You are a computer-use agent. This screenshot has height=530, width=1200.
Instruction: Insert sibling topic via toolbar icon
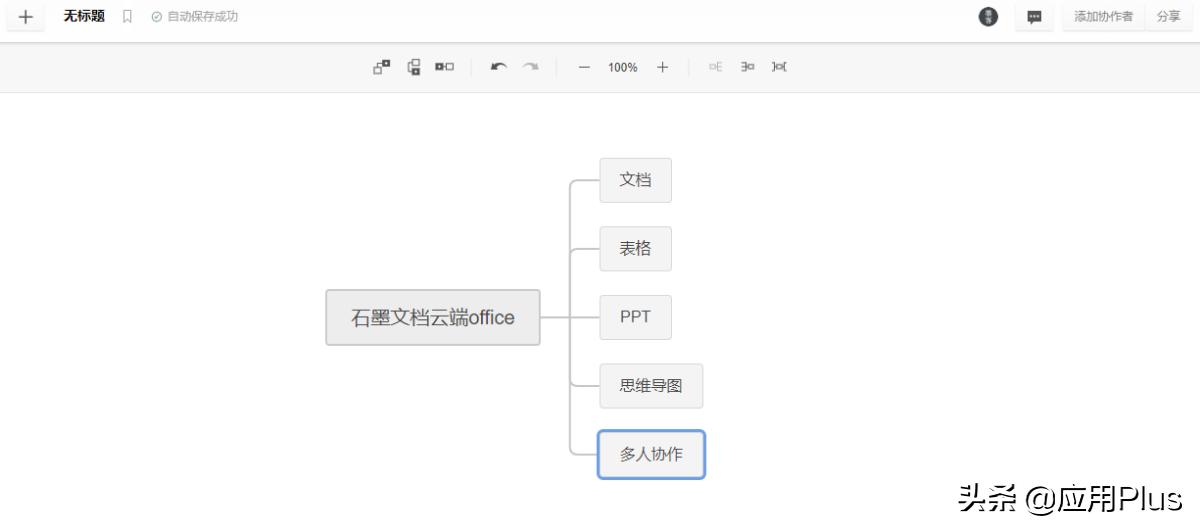414,67
